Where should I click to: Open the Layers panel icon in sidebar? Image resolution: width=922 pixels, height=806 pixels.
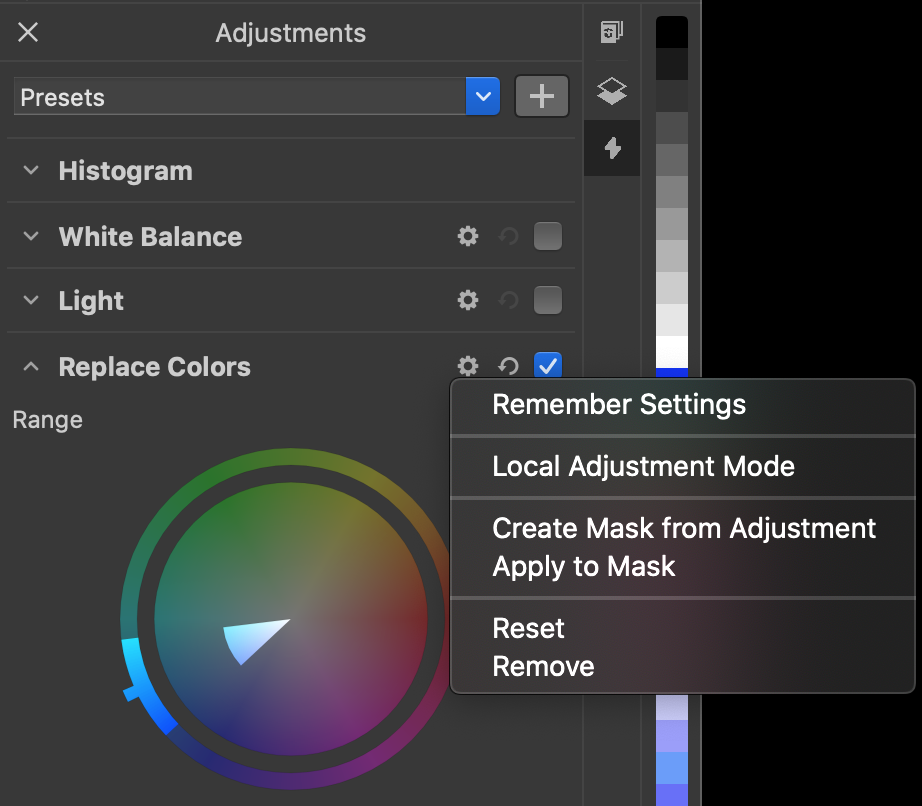[612, 92]
